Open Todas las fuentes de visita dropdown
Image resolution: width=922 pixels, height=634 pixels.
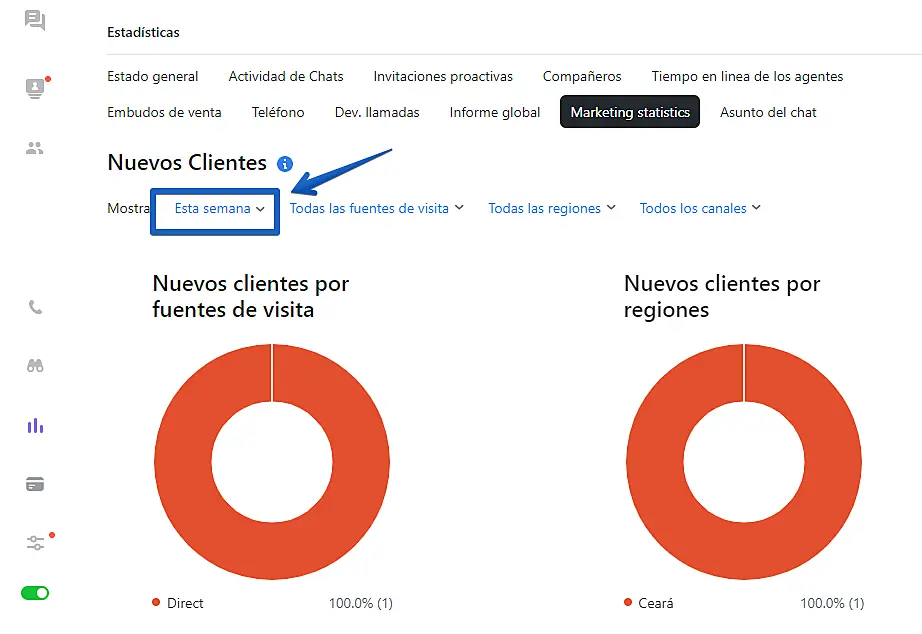[x=376, y=208]
